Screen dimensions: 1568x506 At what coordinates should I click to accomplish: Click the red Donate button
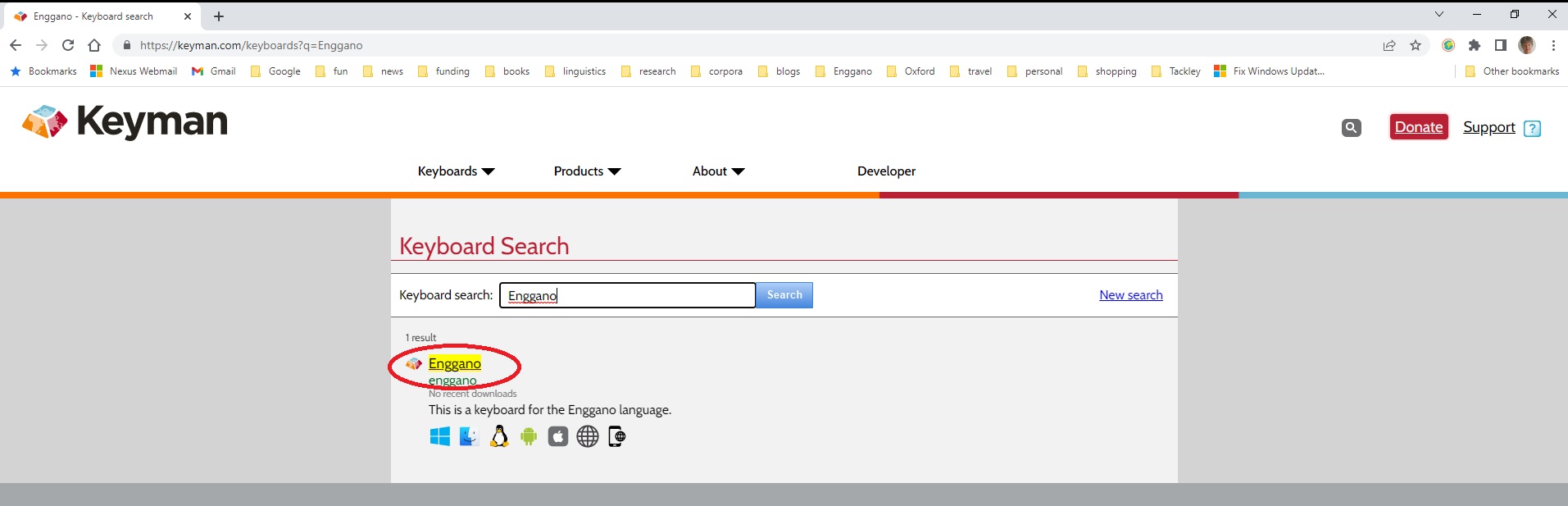coord(1419,127)
